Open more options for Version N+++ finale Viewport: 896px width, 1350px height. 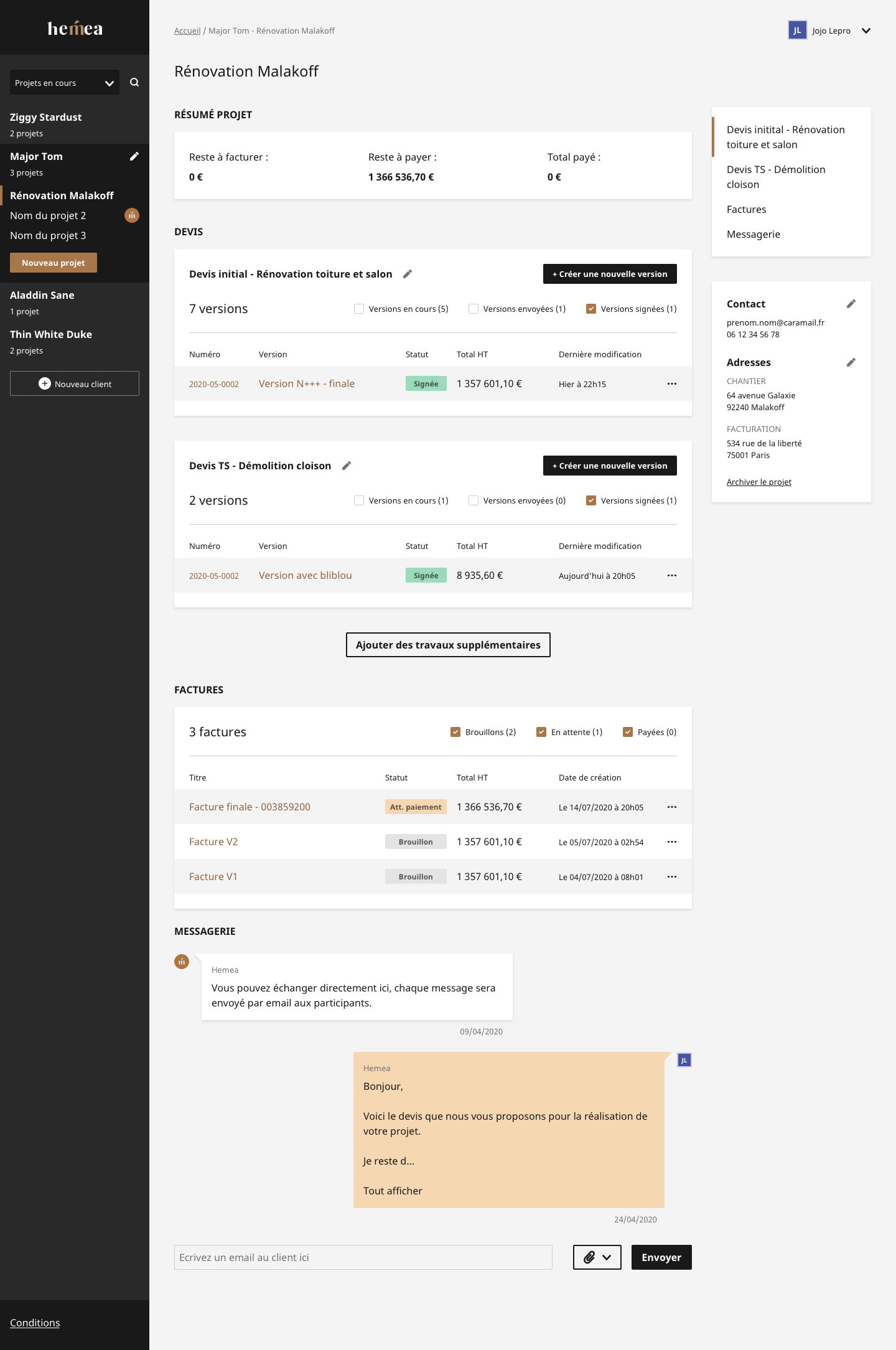672,383
